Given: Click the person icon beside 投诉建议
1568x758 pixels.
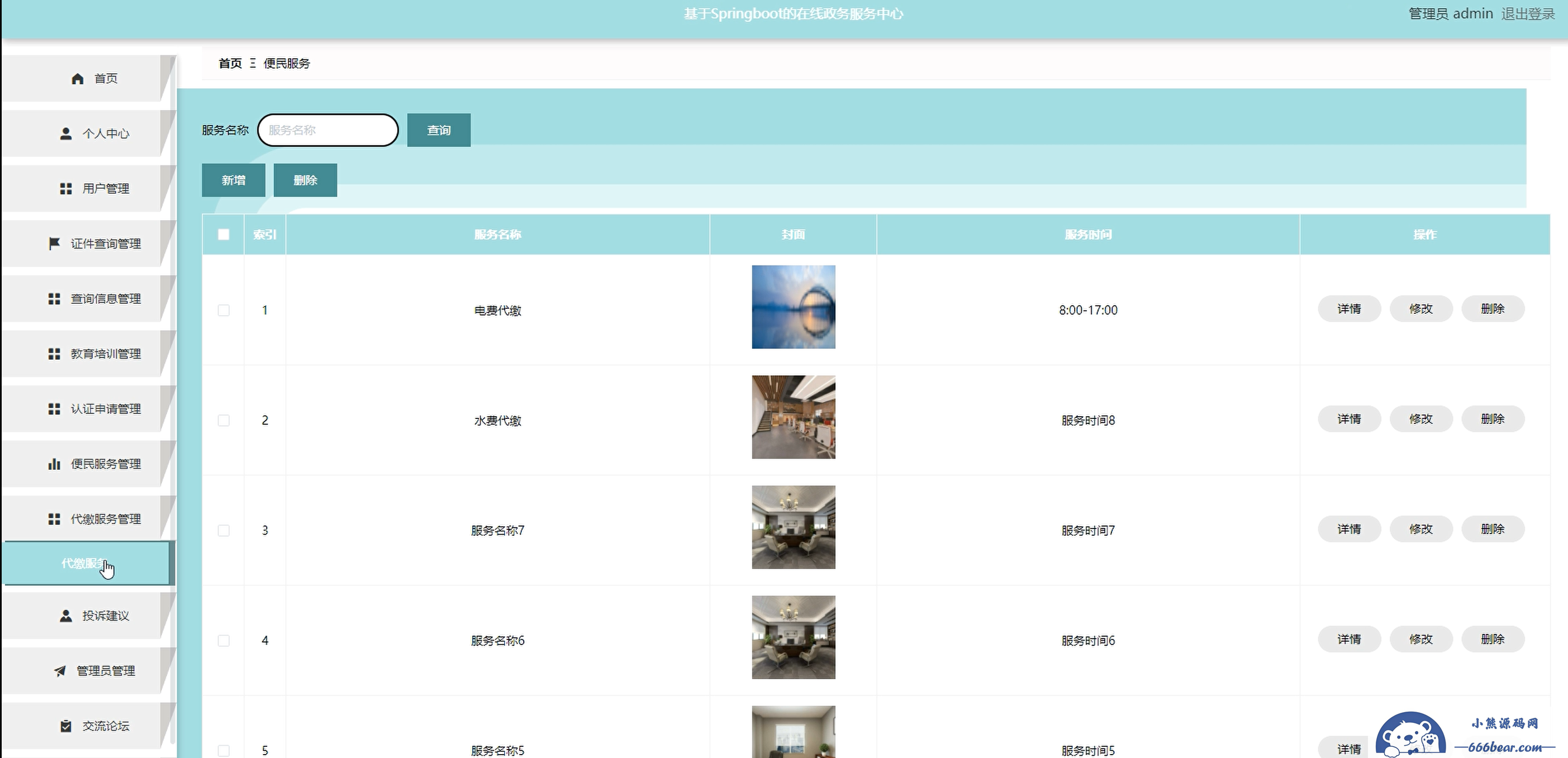Looking at the screenshot, I should tap(66, 616).
